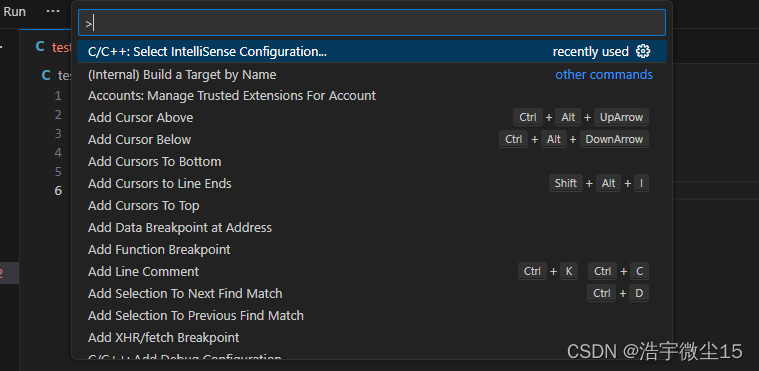Select Add Selection To Next Find Match
The width and height of the screenshot is (759, 371).
click(372, 294)
